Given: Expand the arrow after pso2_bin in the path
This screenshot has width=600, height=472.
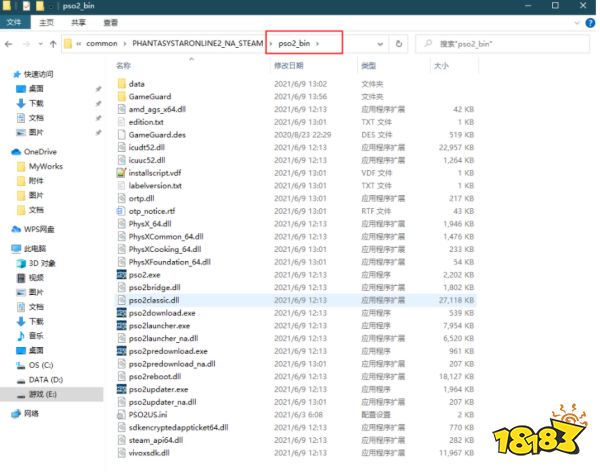Looking at the screenshot, I should (318, 44).
